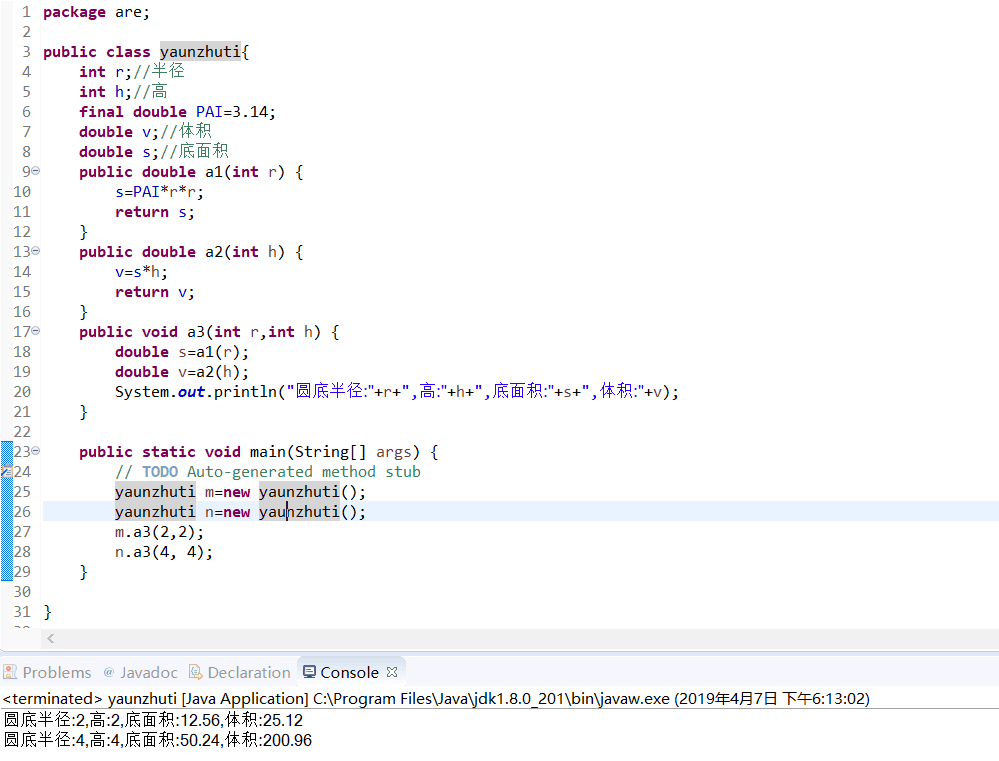The height and width of the screenshot is (761, 999).
Task: Click 's=PAI*r*r;' statement on line 10
Action: click(x=159, y=192)
